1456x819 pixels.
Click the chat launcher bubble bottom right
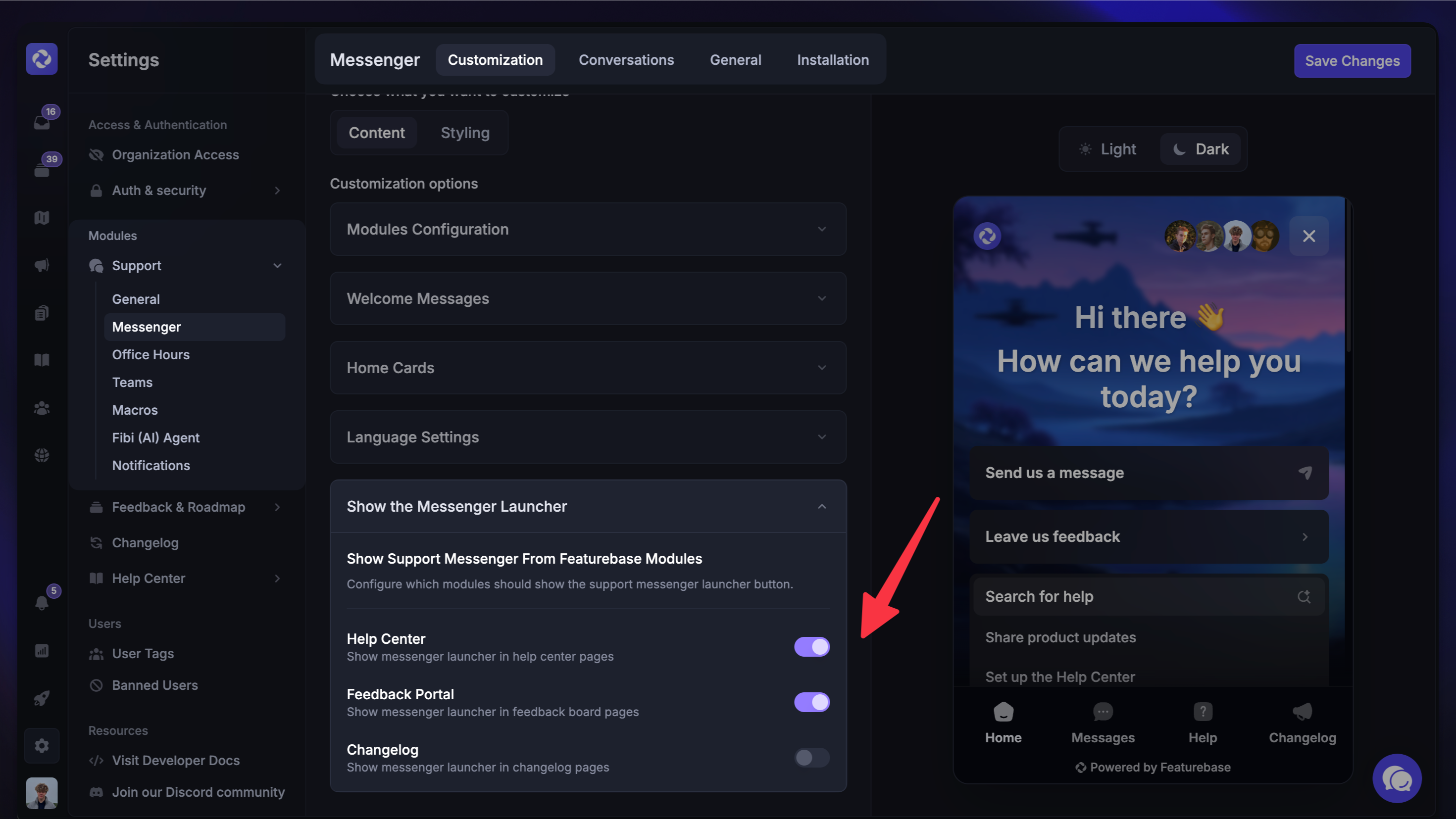pyautogui.click(x=1397, y=779)
